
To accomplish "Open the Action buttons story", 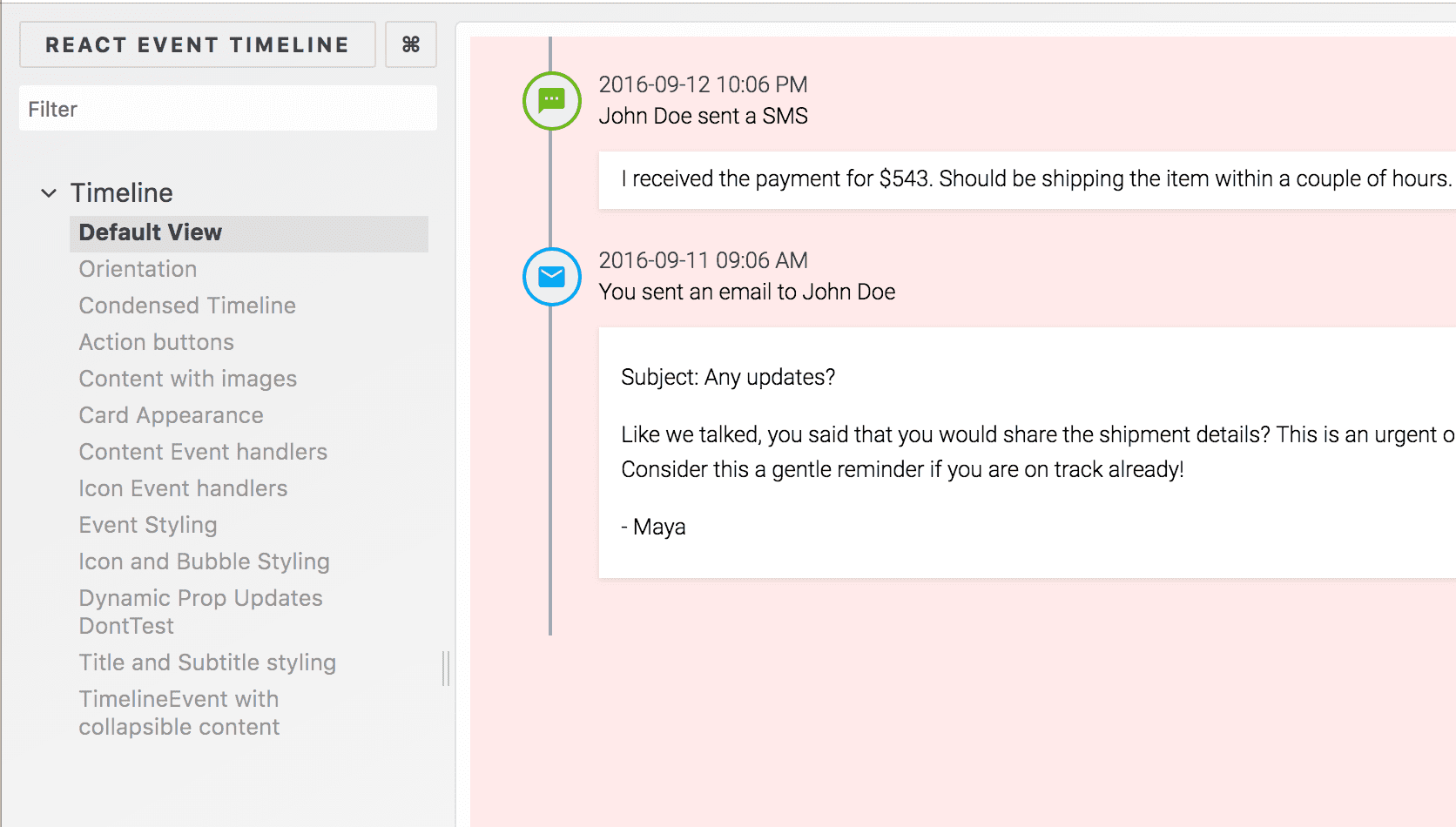I will pyautogui.click(x=157, y=342).
